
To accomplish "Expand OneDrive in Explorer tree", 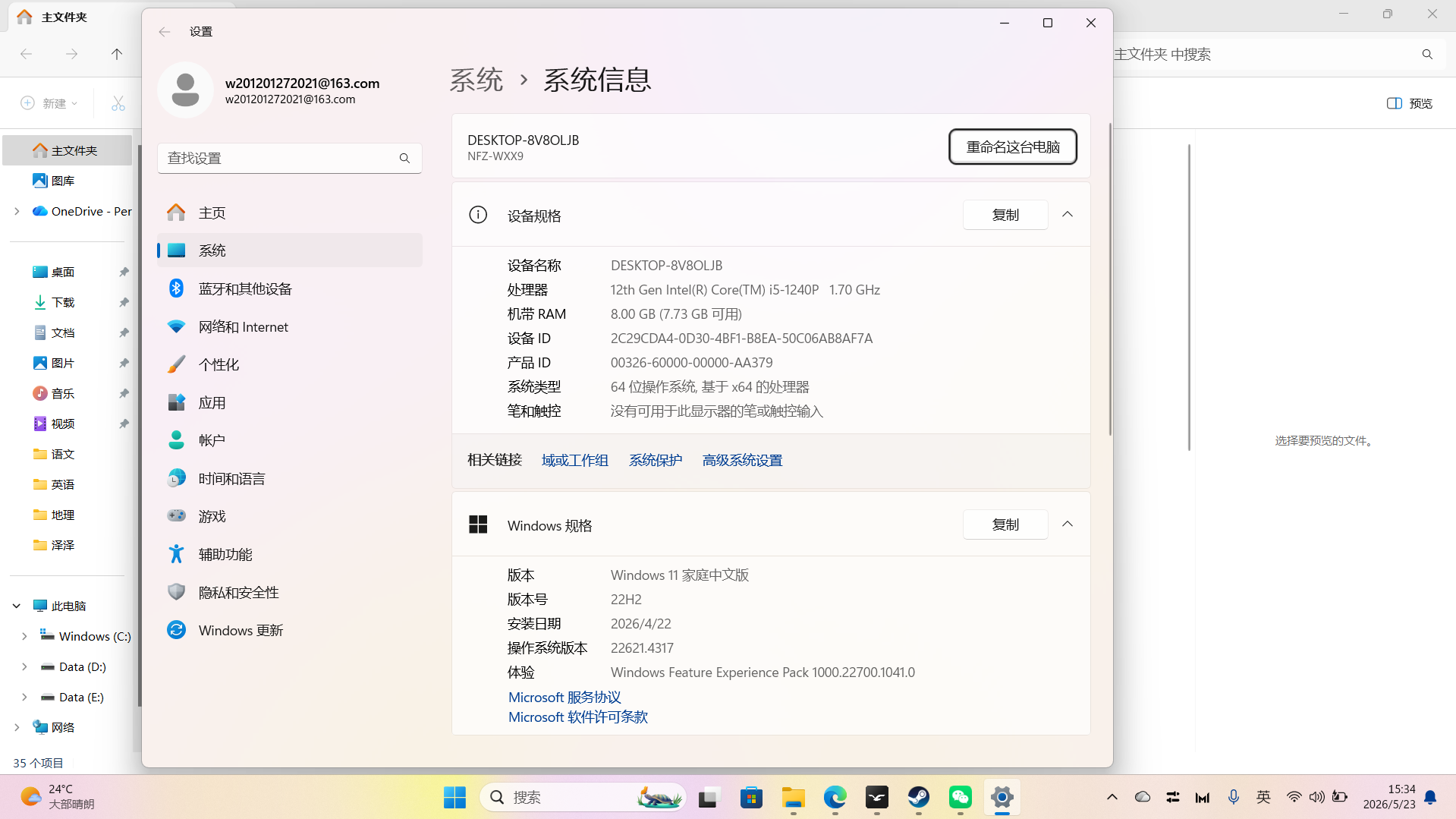I will tap(17, 211).
